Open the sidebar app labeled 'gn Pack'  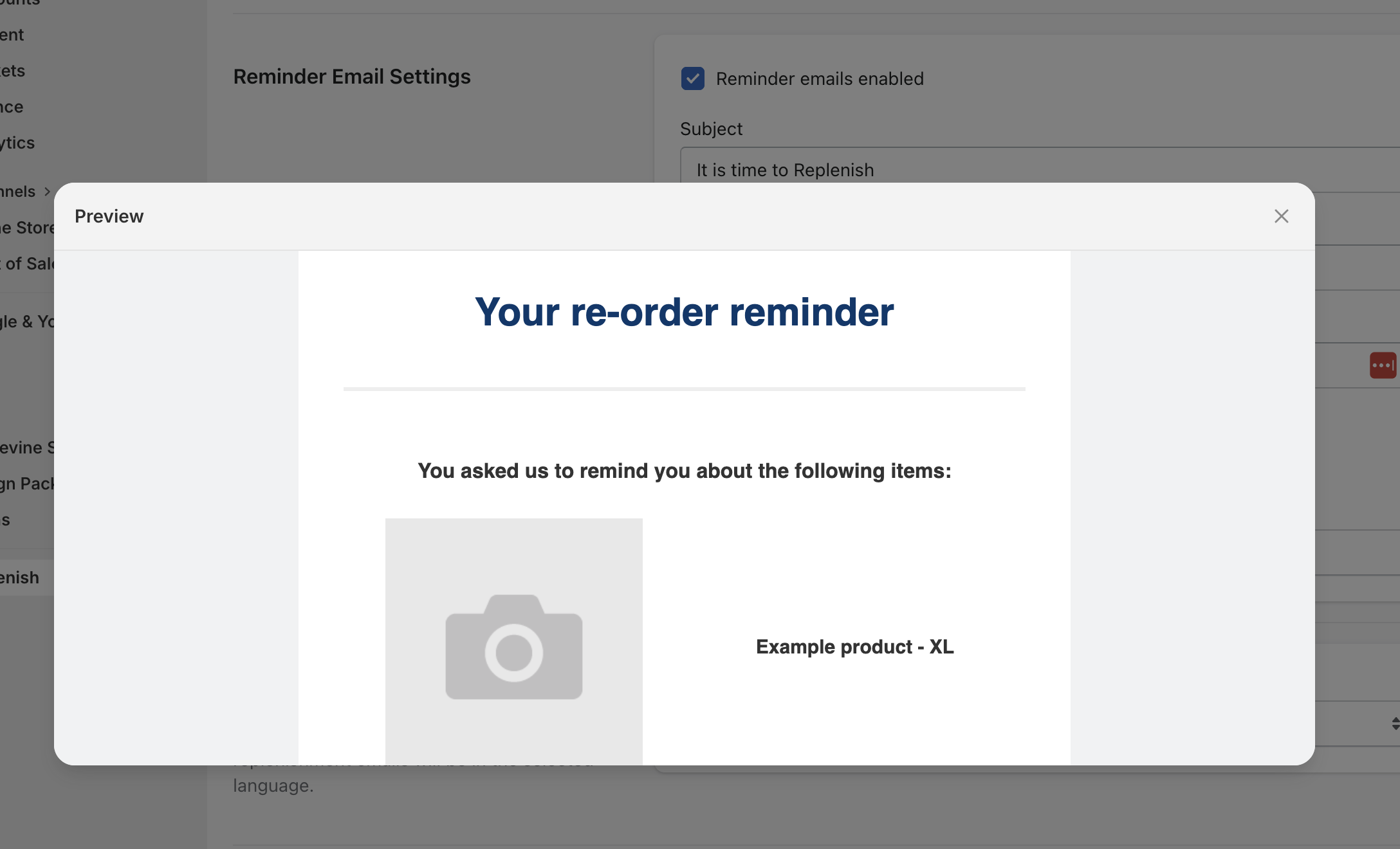point(27,484)
